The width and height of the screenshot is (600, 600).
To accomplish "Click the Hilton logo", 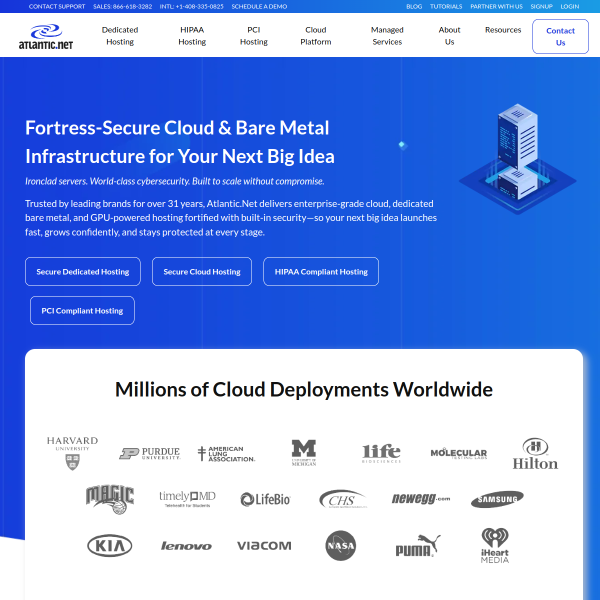I will pos(535,453).
